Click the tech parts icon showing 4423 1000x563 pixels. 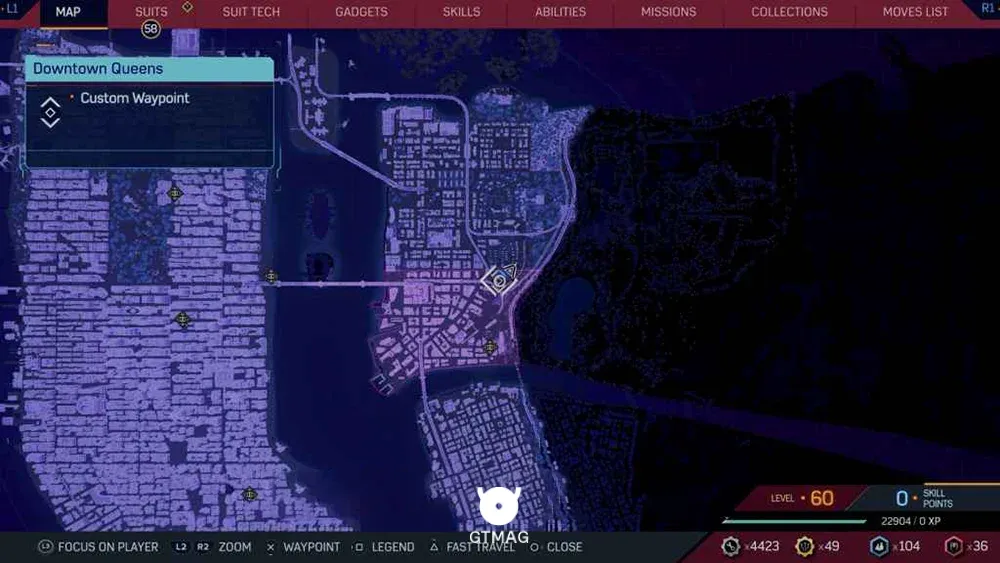pyautogui.click(x=731, y=546)
